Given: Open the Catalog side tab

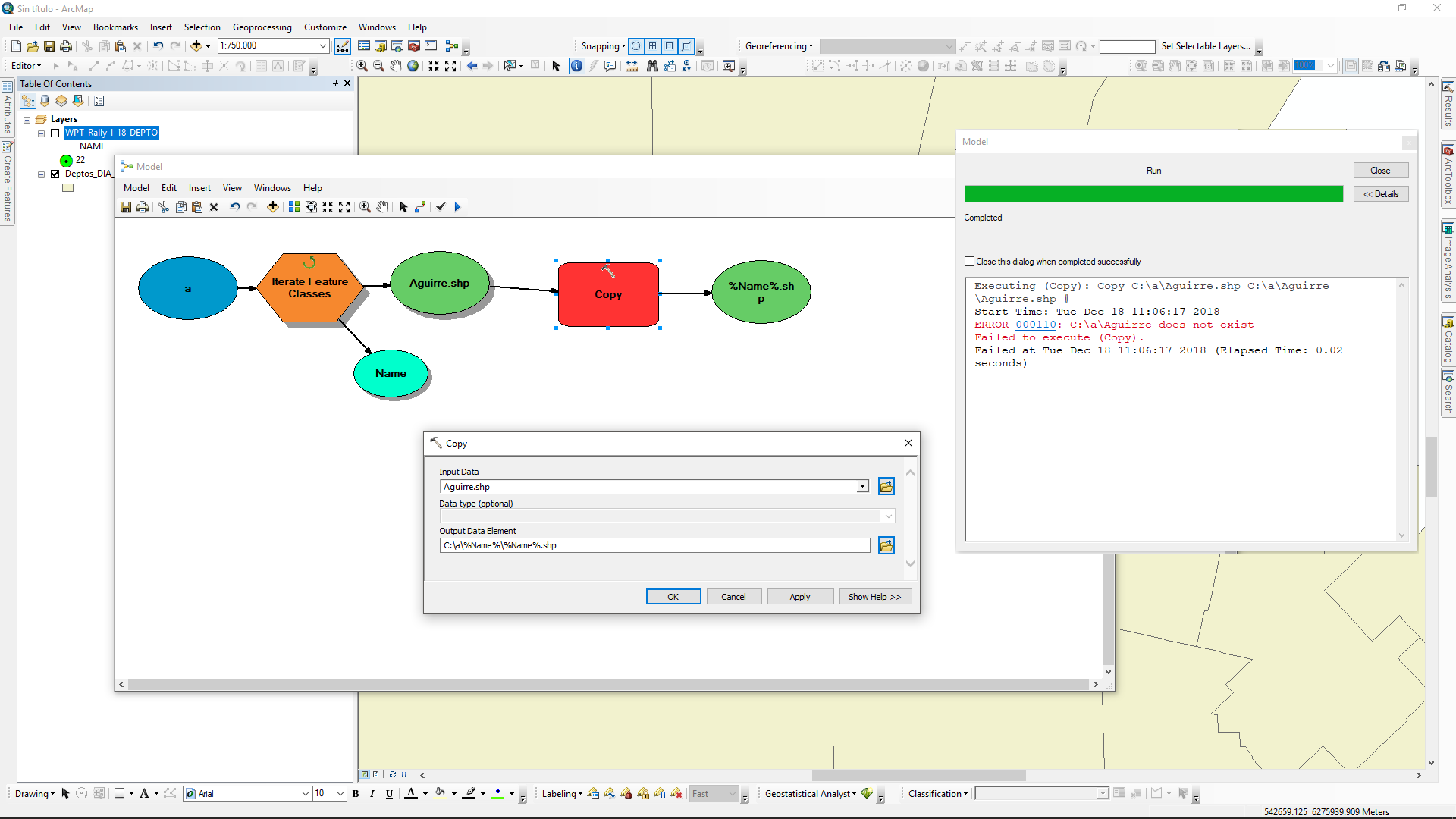Looking at the screenshot, I should coord(1448,340).
